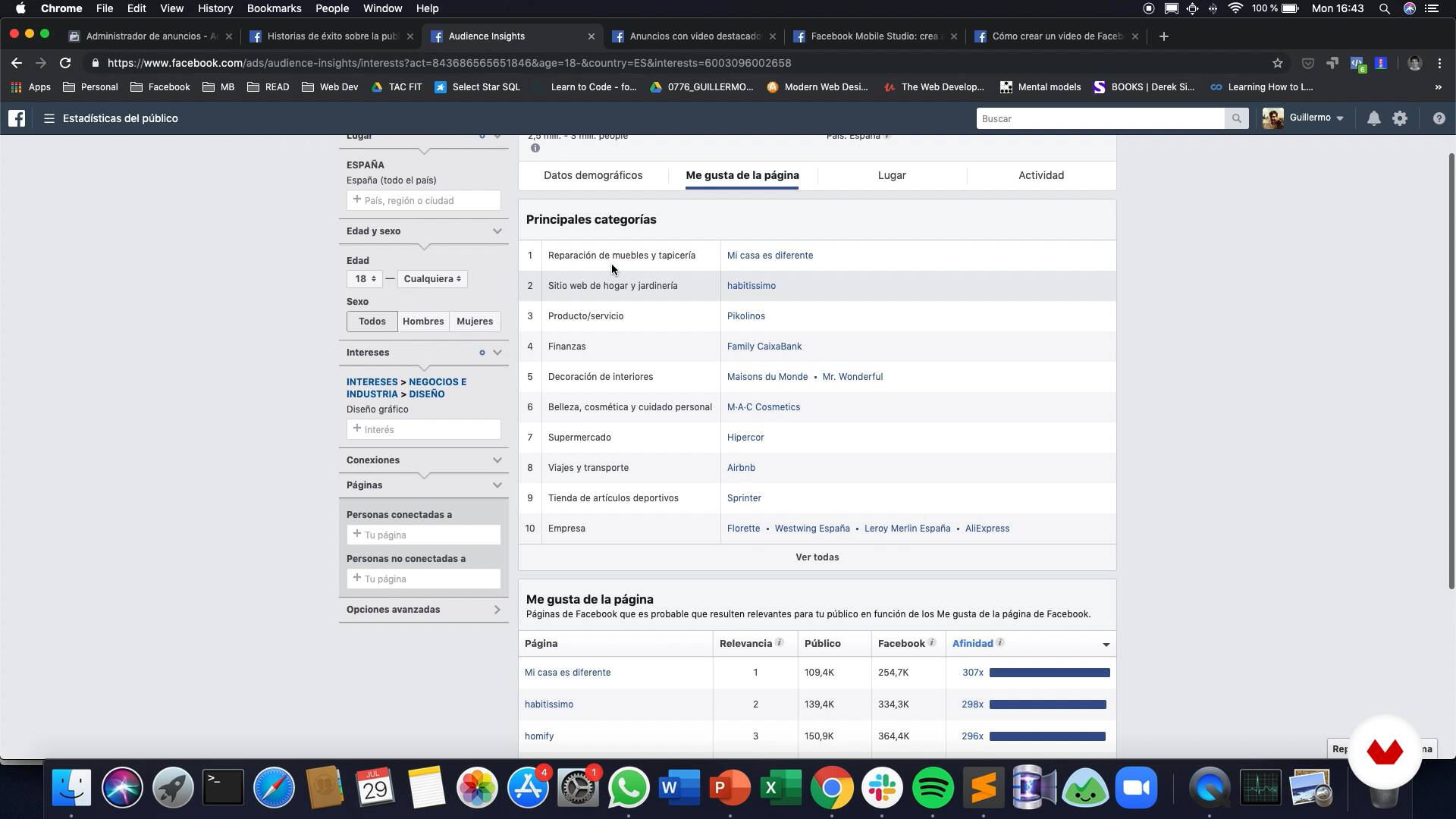Image resolution: width=1456 pixels, height=819 pixels.
Task: Click the Facebook logo icon
Action: click(x=17, y=118)
